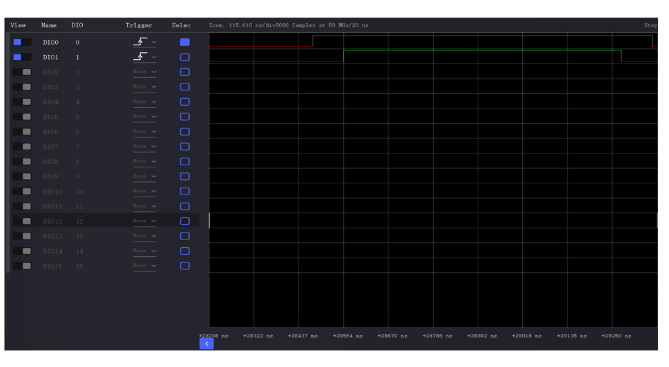Click the View column header
Image resolution: width=669 pixels, height=367 pixels.
18,25
